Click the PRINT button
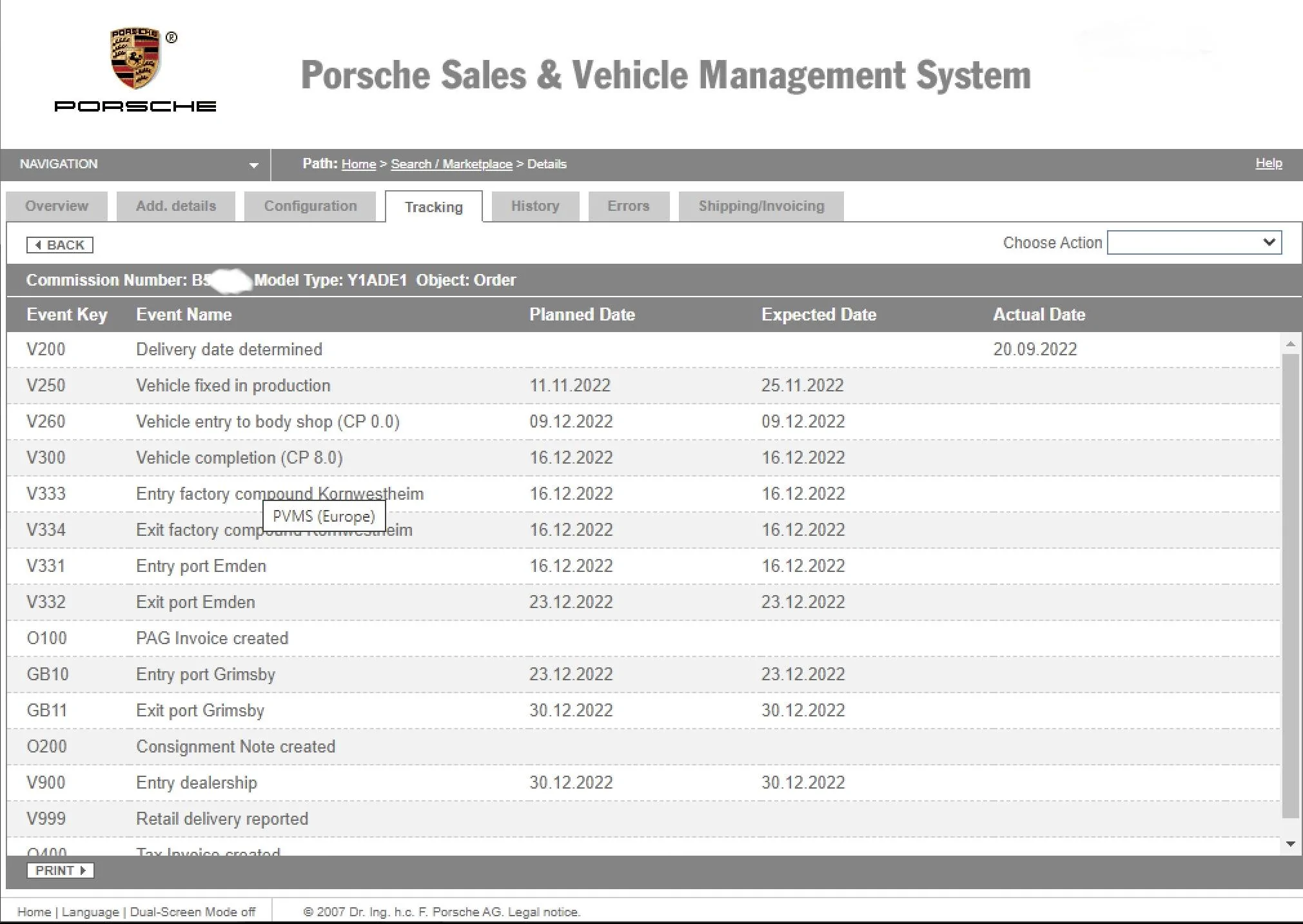Viewport: 1303px width, 924px height. pyautogui.click(x=61, y=870)
